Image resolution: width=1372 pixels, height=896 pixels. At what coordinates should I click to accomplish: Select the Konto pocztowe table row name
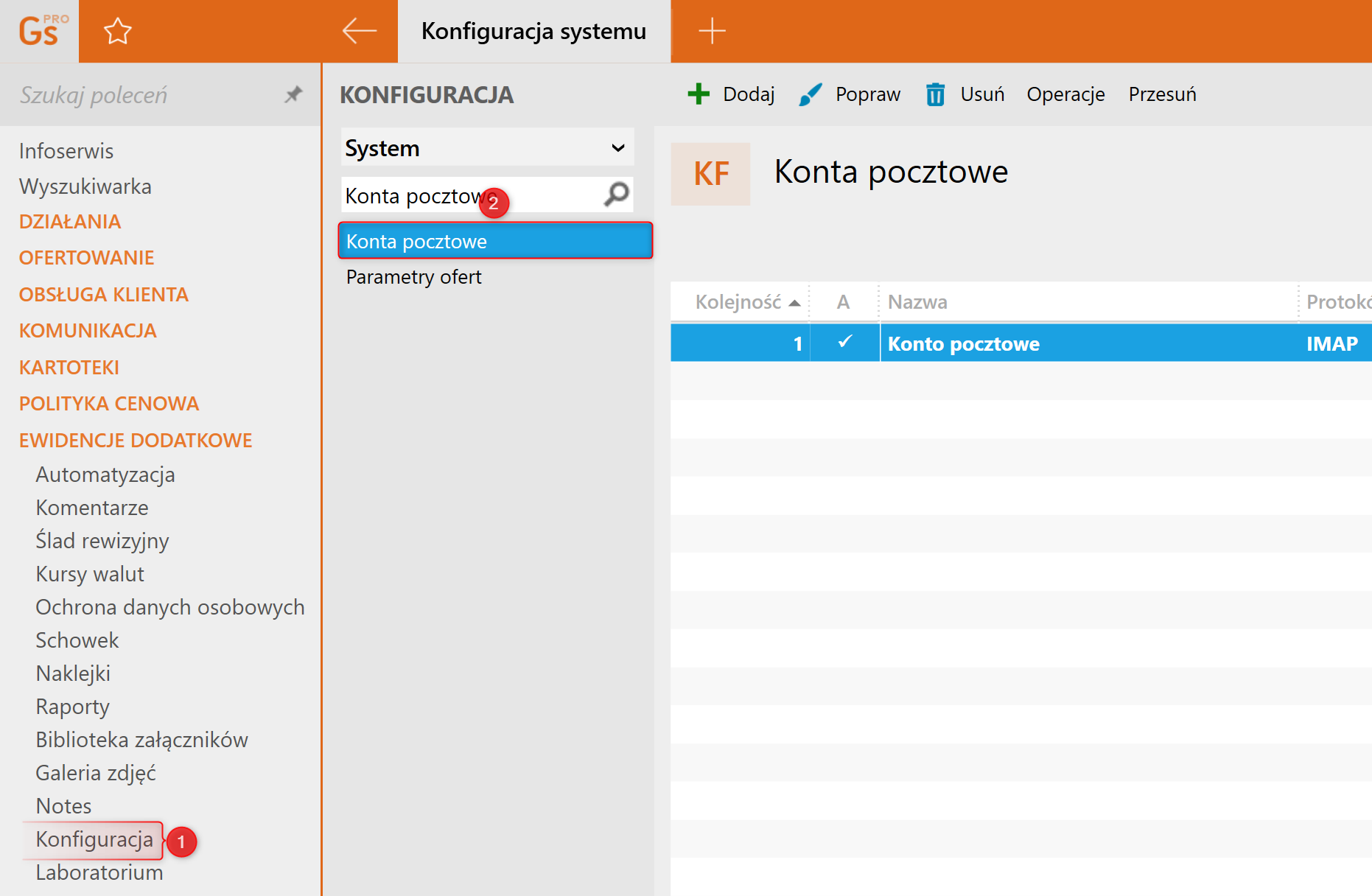point(963,344)
